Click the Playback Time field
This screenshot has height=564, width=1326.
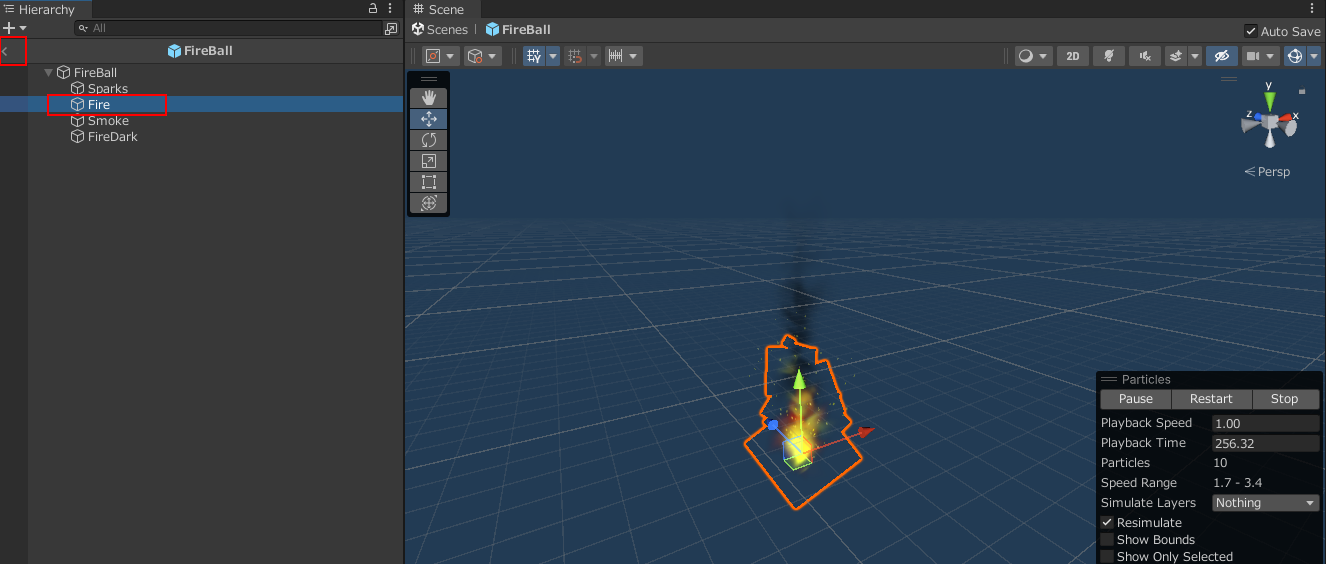(x=1265, y=444)
